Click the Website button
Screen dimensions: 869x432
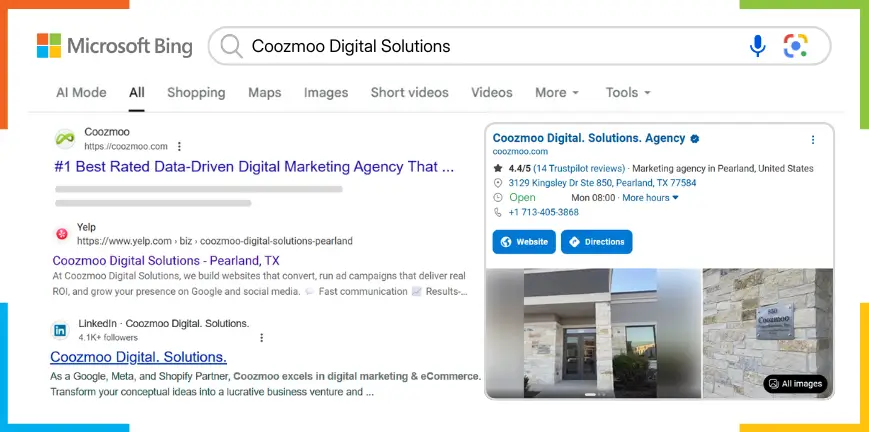[x=524, y=242]
